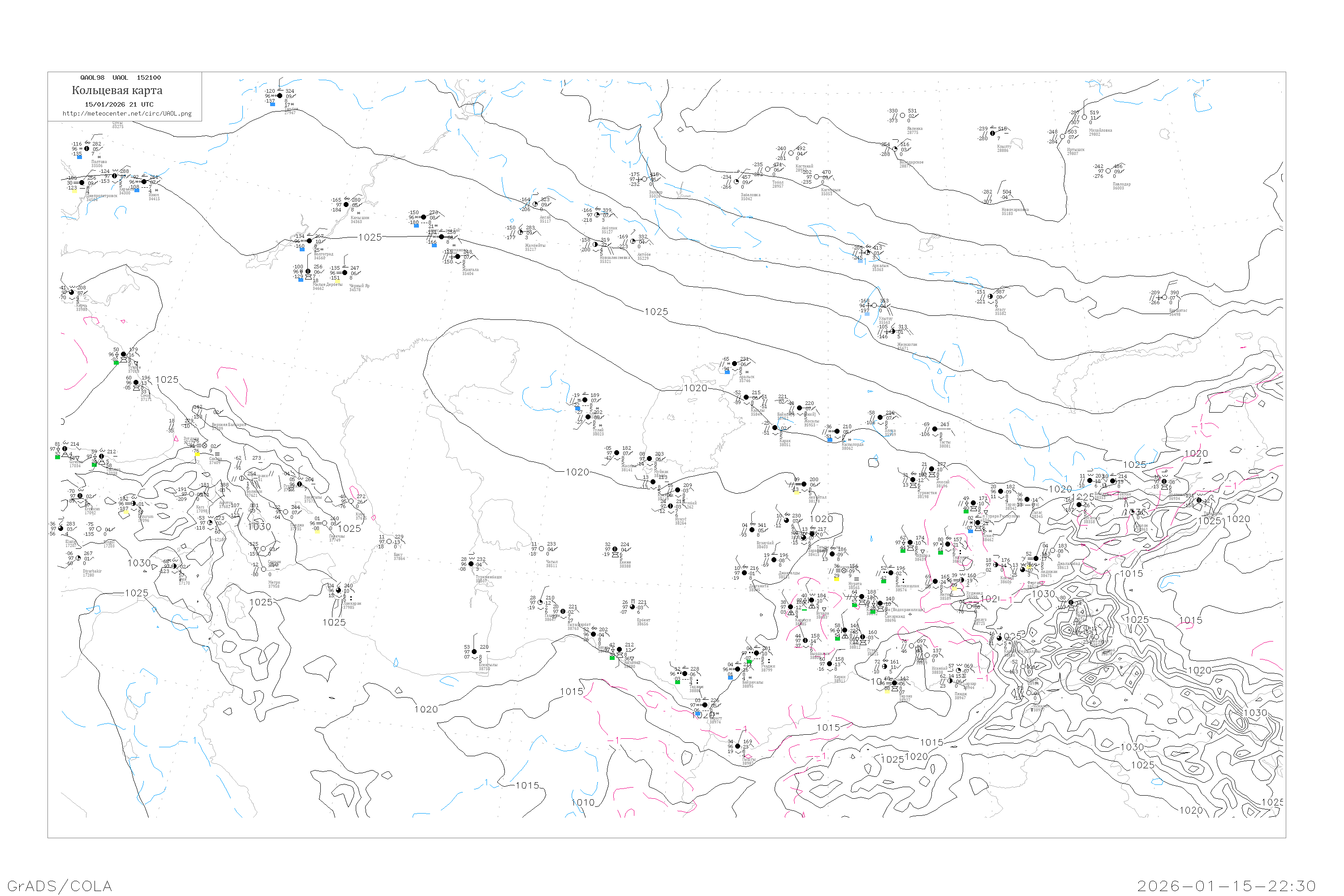
Task: Click the QAOL98 UAOL 152100 header code
Action: tap(121, 78)
